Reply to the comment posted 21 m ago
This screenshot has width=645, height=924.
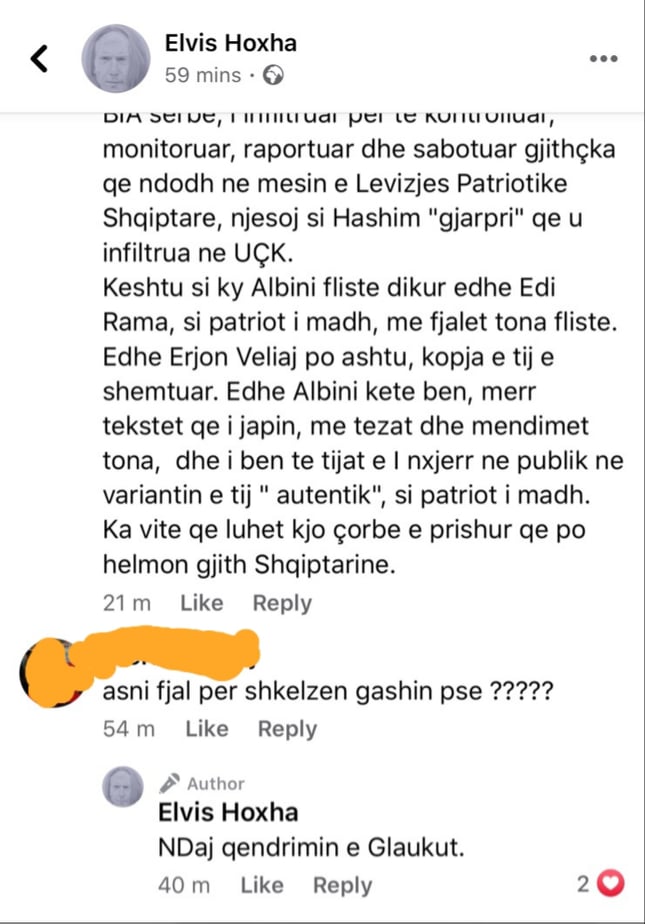tap(282, 603)
